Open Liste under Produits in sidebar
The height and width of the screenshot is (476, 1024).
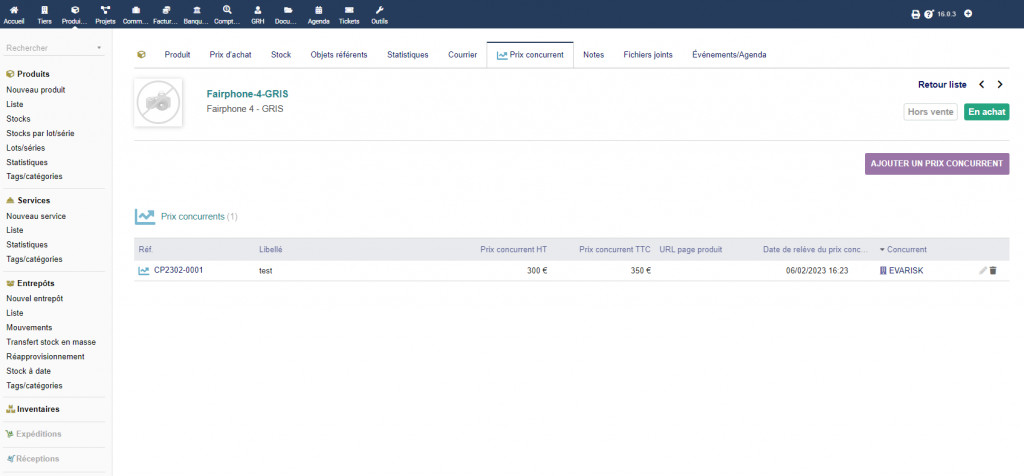[15, 104]
